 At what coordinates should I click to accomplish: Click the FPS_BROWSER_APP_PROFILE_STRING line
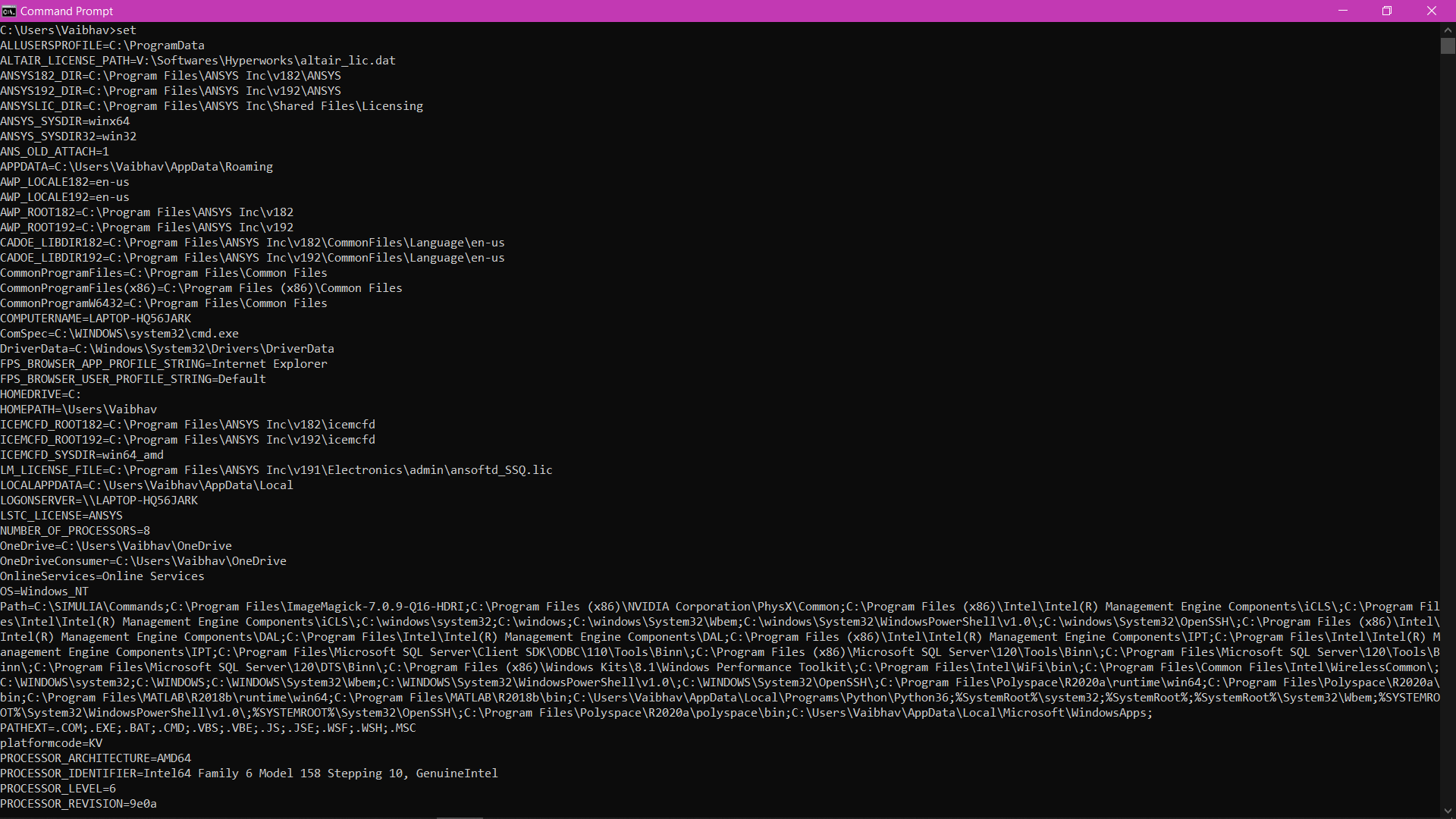coord(164,364)
